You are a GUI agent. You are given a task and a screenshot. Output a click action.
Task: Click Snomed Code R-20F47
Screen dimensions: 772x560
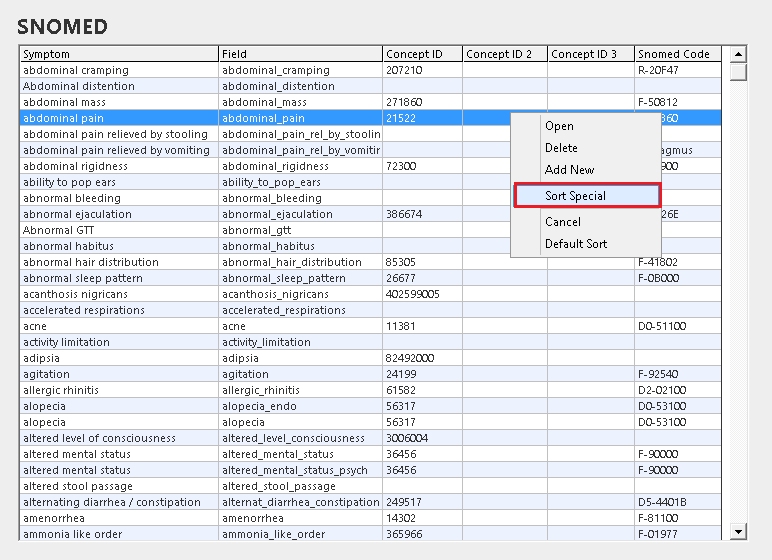pos(678,70)
